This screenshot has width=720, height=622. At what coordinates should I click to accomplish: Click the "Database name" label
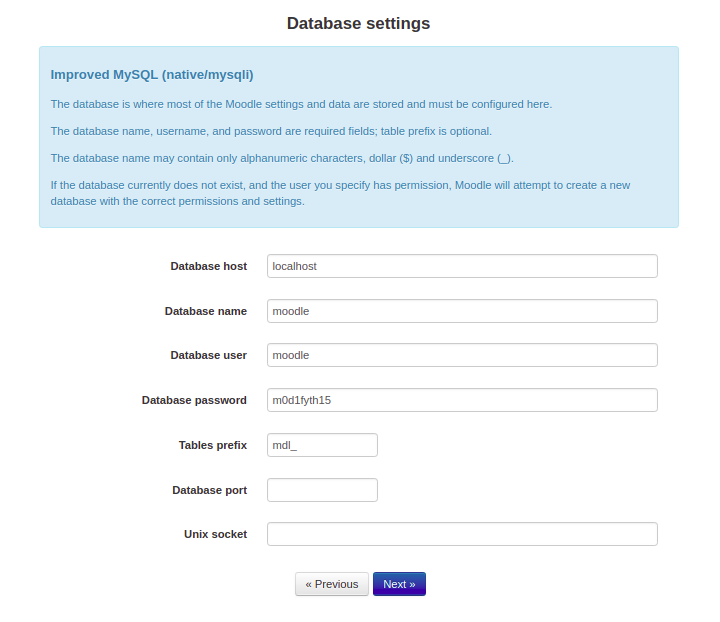(205, 311)
